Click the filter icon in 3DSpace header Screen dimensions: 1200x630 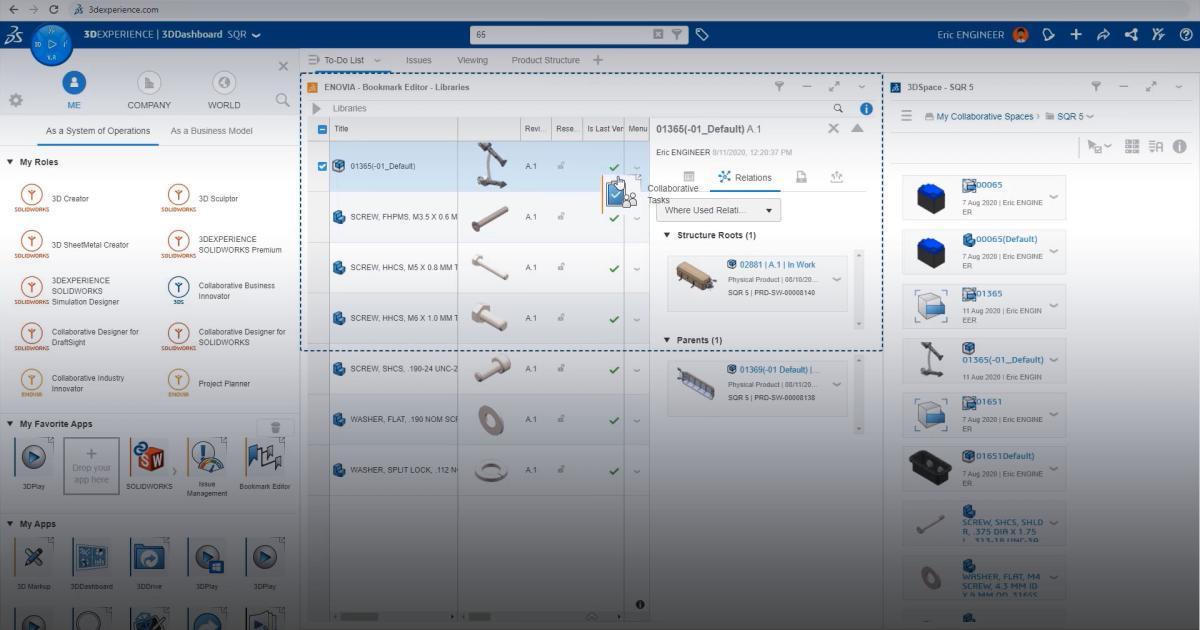point(1096,87)
